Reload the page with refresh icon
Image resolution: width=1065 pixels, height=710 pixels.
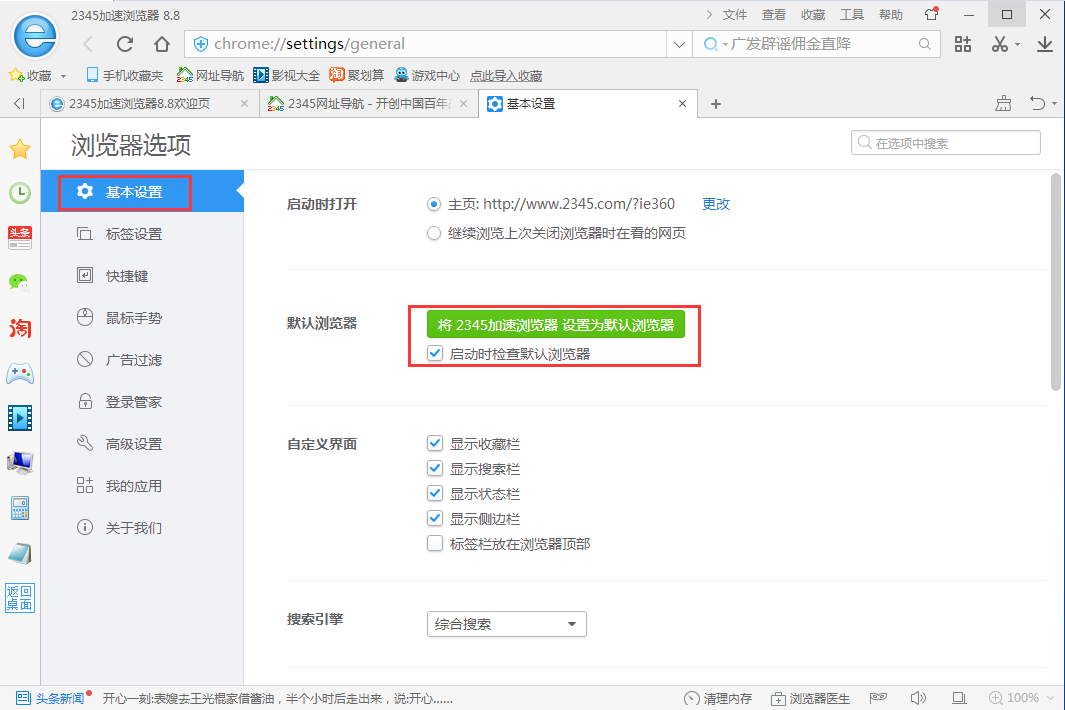pyautogui.click(x=125, y=44)
